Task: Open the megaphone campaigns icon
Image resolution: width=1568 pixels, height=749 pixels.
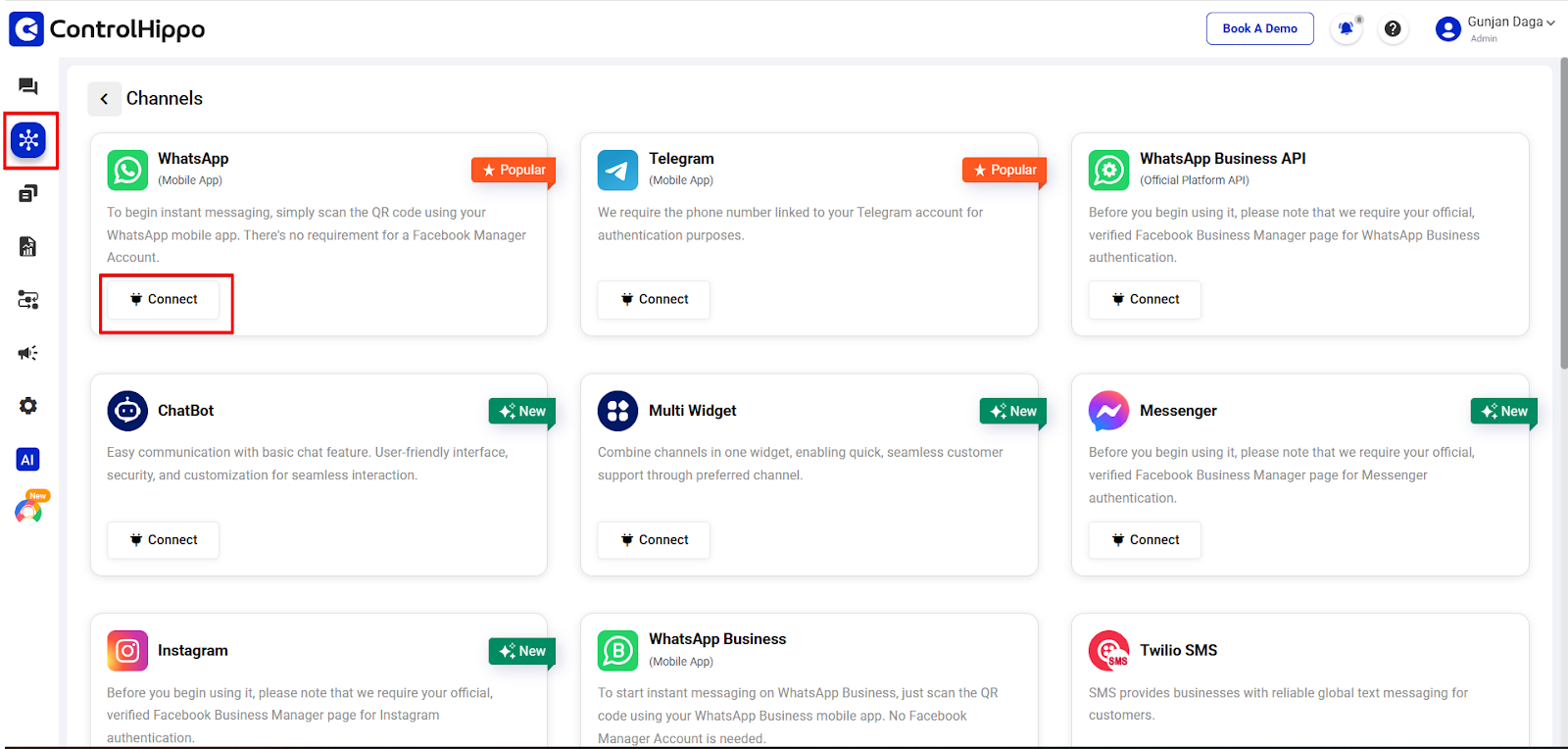Action: coord(28,353)
